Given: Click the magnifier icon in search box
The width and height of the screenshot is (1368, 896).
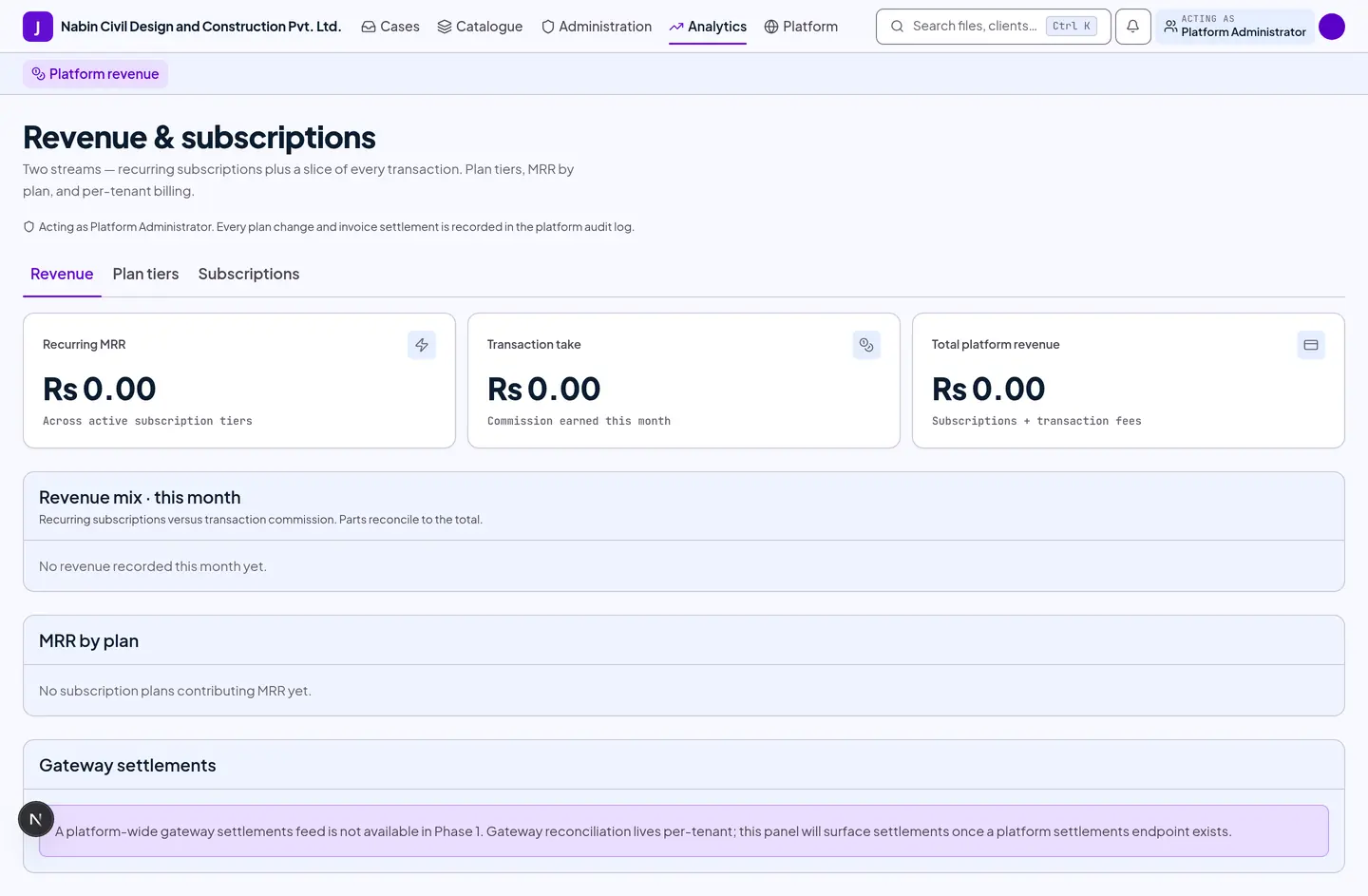Looking at the screenshot, I should click(x=897, y=27).
